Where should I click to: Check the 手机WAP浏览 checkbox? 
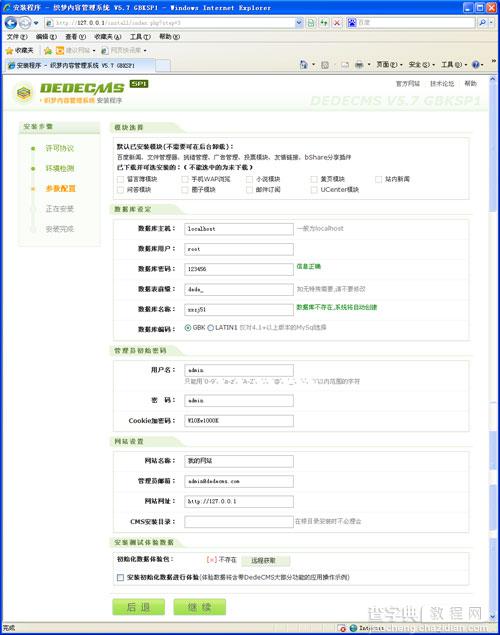(185, 179)
